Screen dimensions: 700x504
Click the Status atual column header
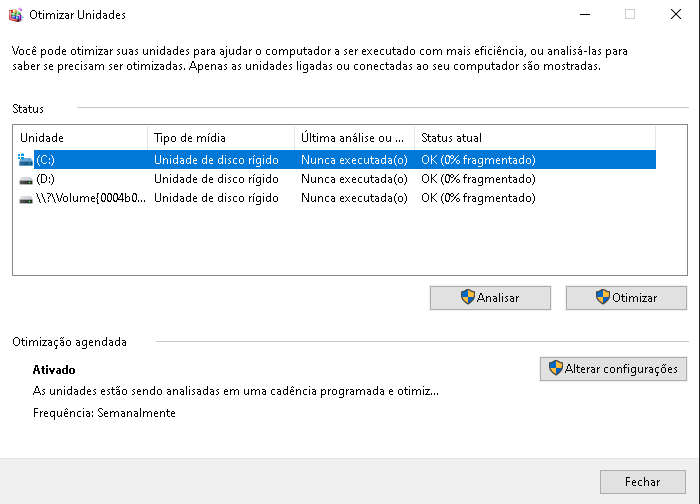[534, 137]
